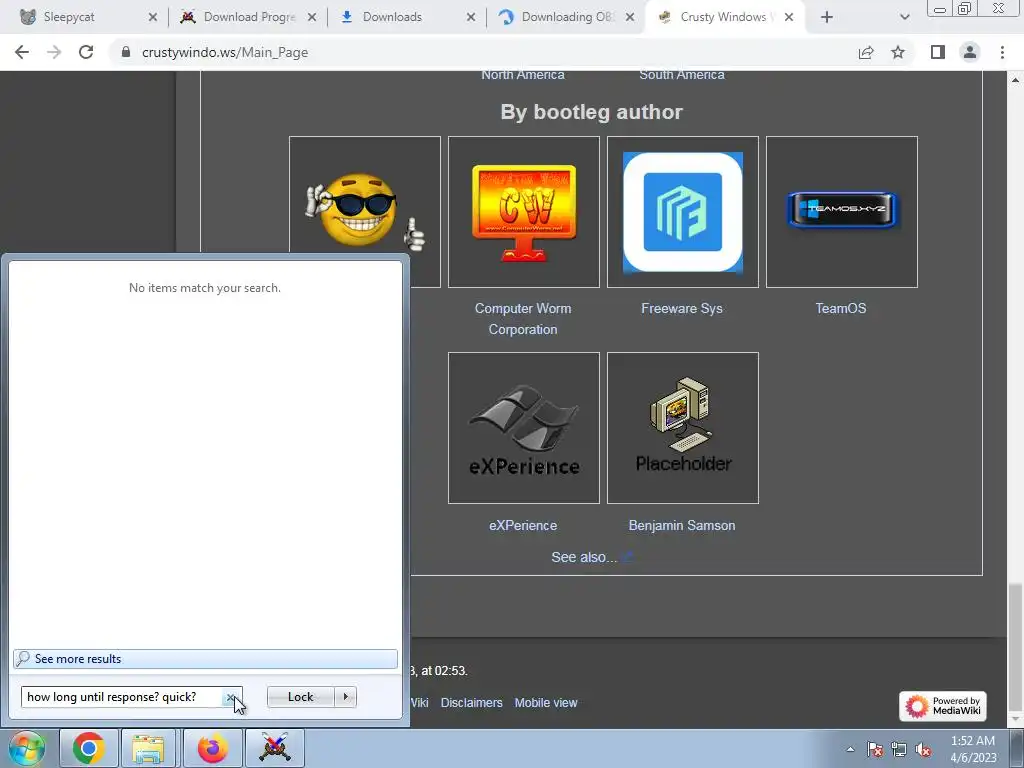Follow the Freeware Sys text link
This screenshot has width=1024, height=768.
click(x=682, y=308)
